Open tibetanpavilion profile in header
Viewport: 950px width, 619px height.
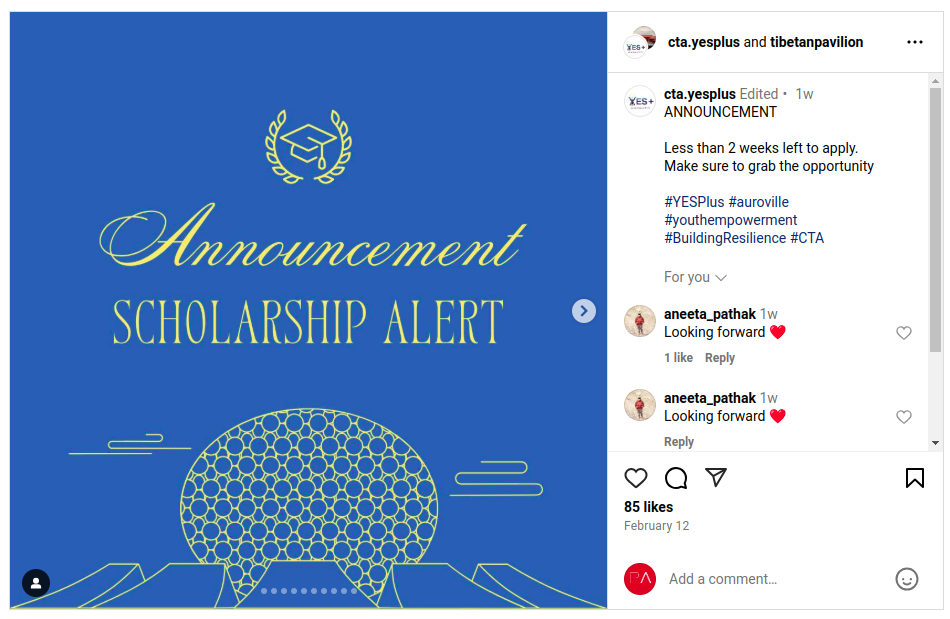[x=816, y=42]
